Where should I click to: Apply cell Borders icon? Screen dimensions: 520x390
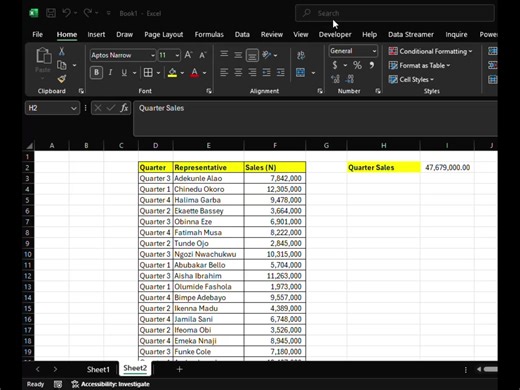pos(148,72)
